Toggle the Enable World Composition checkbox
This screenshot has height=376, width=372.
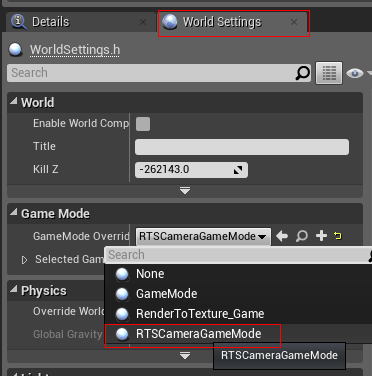coord(143,124)
